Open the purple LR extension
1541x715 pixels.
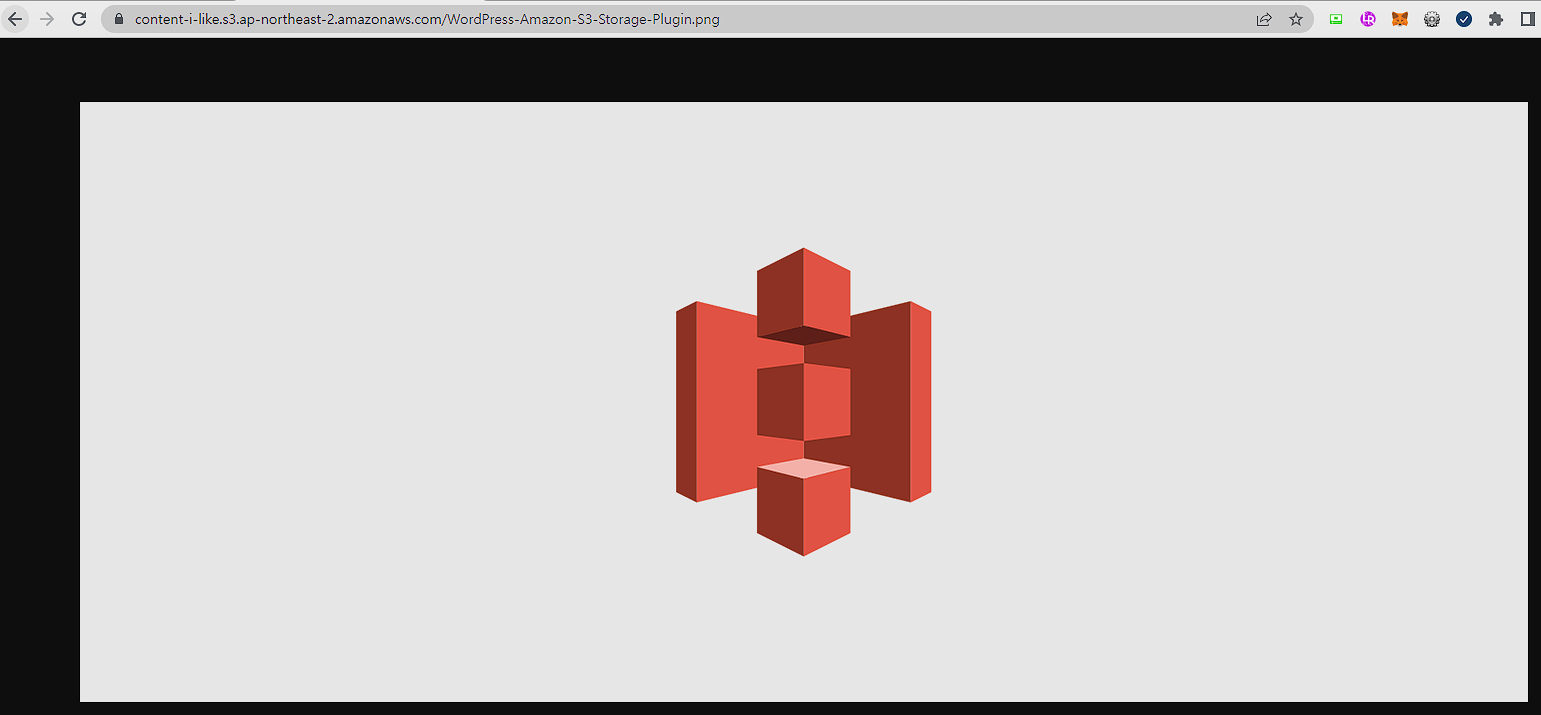coord(1368,19)
